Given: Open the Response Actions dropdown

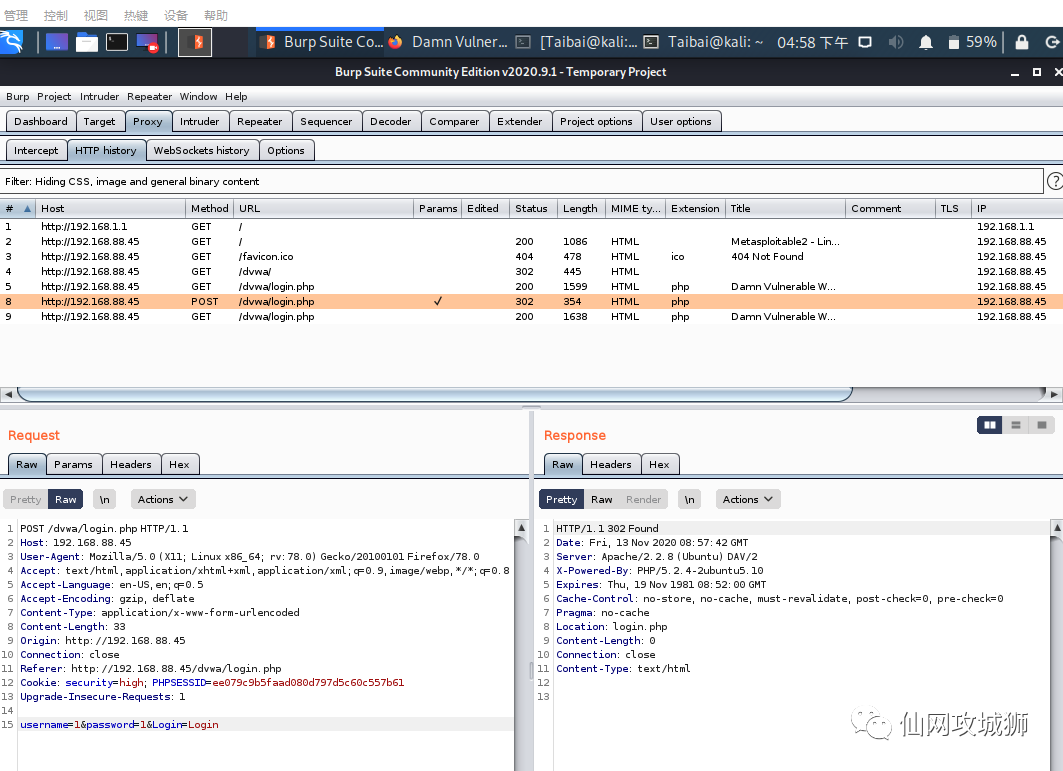Looking at the screenshot, I should tap(747, 499).
